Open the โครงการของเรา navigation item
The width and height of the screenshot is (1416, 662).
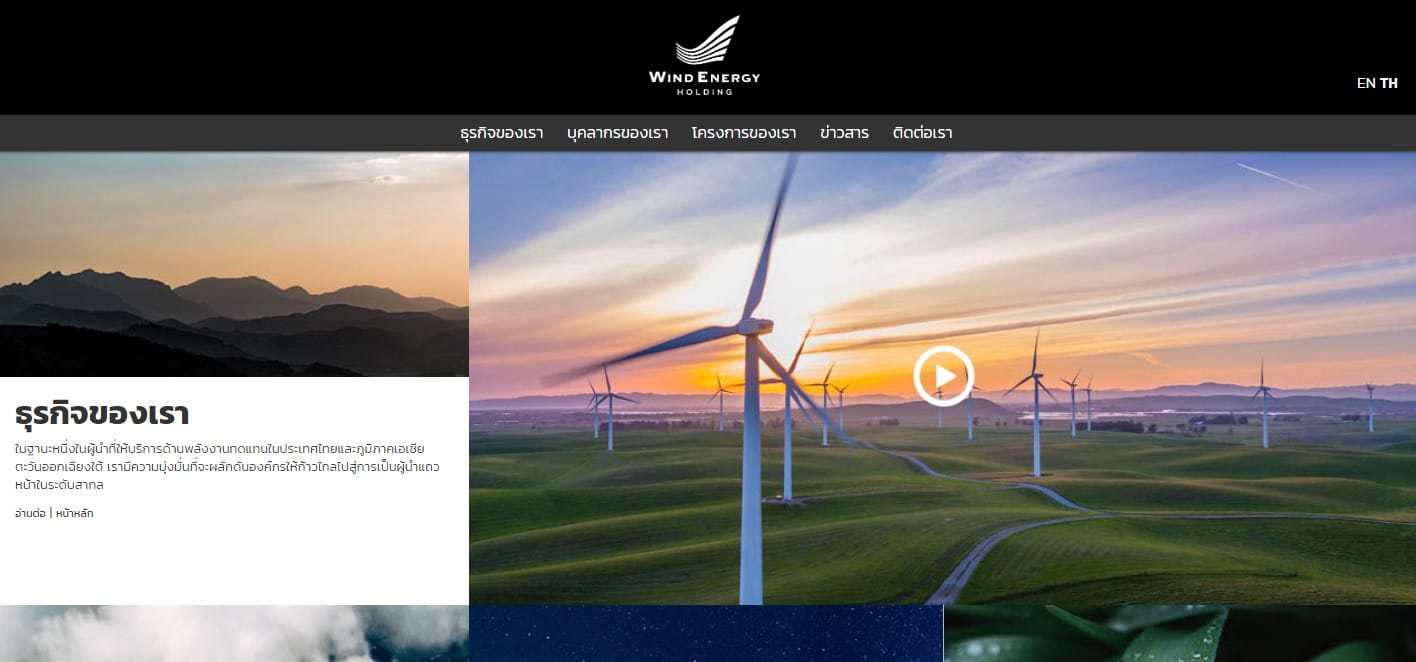click(744, 133)
